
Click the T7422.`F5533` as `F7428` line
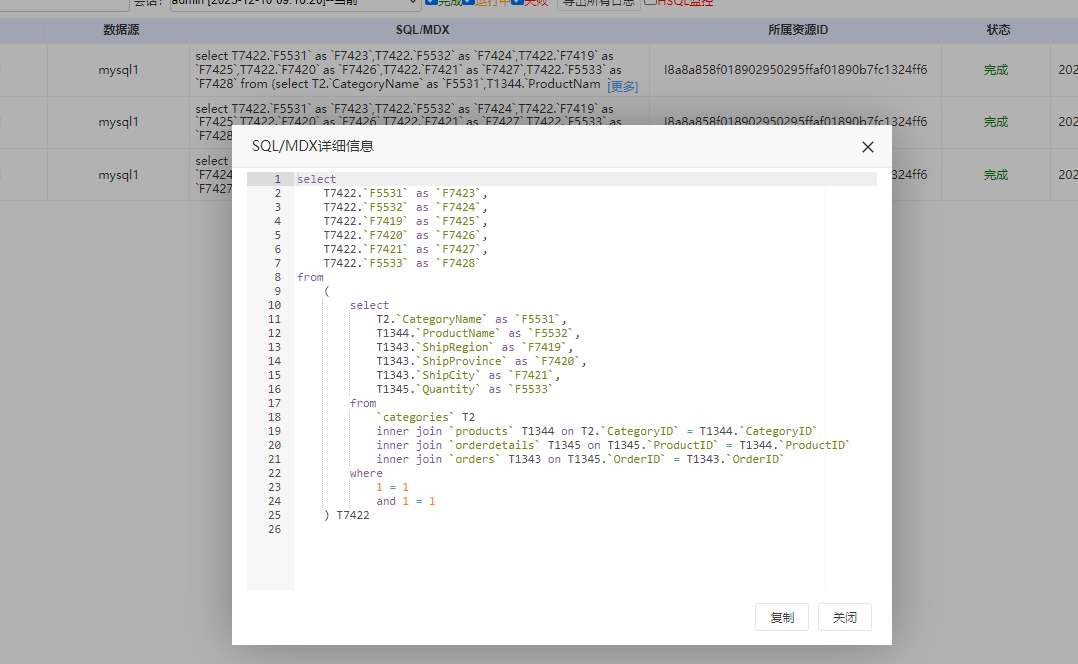pyautogui.click(x=402, y=263)
